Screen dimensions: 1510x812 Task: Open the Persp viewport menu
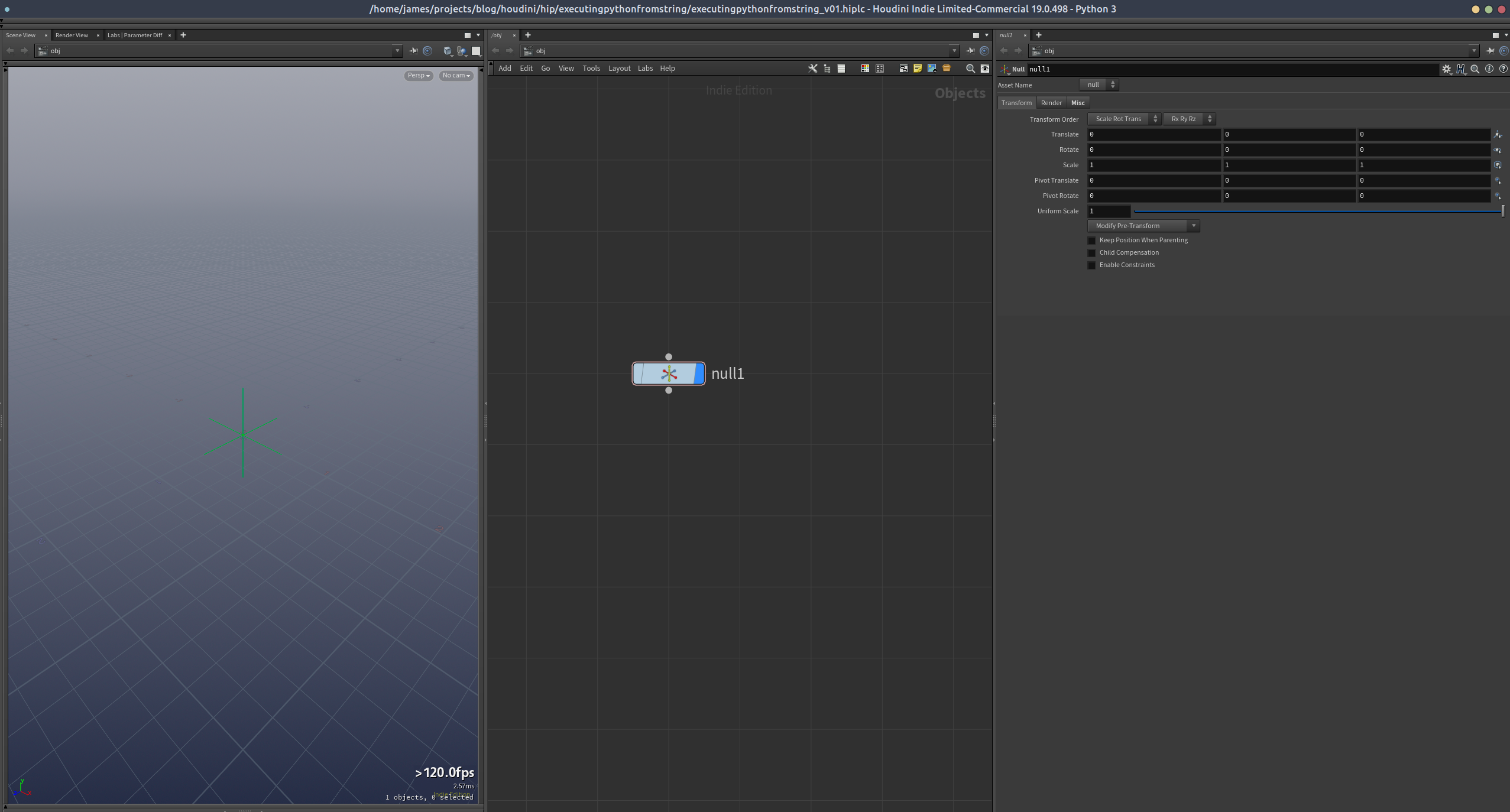419,76
